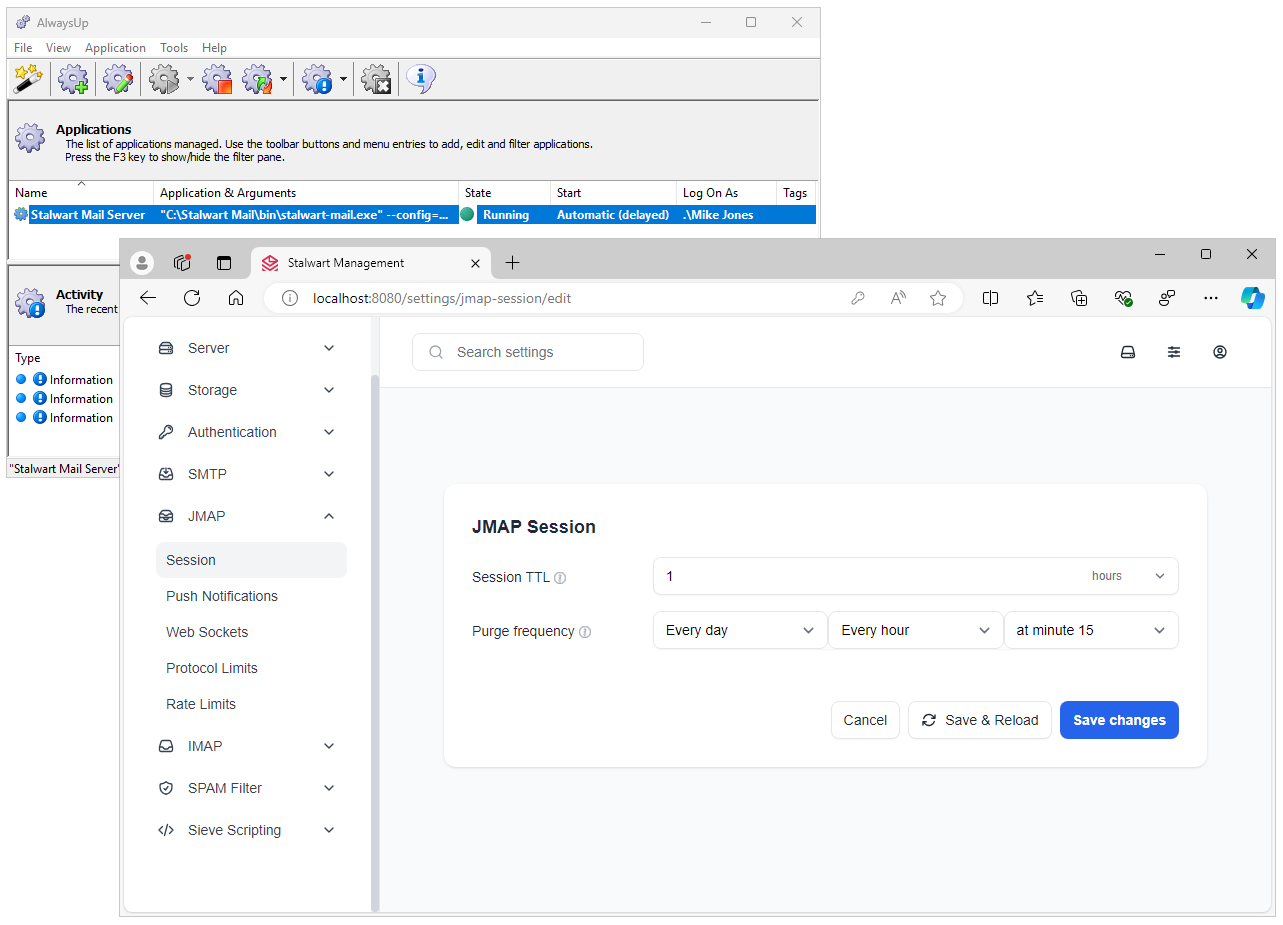The height and width of the screenshot is (925, 1283).
Task: Select the Stalwart Mail Server row in AlwaysUp
Action: coord(414,215)
